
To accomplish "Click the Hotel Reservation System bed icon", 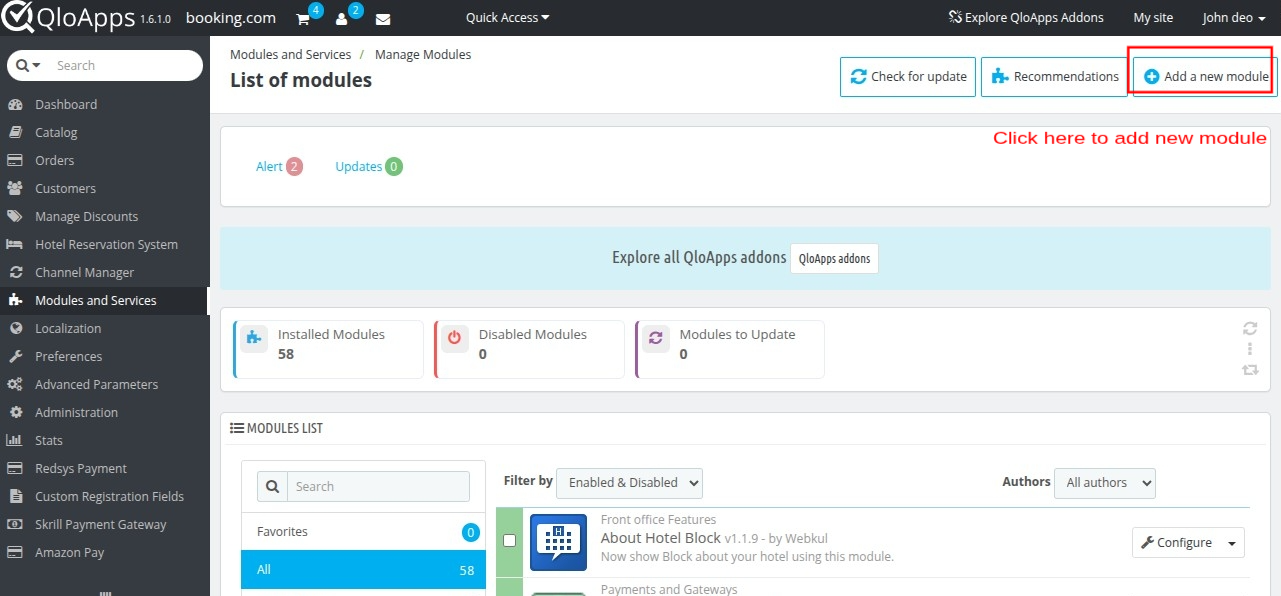I will pos(15,244).
